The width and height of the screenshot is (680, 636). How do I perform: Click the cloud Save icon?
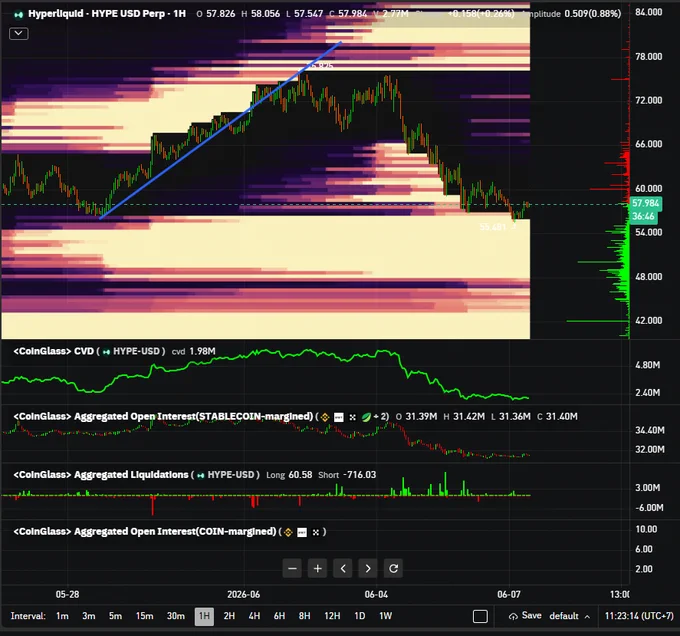(x=513, y=616)
